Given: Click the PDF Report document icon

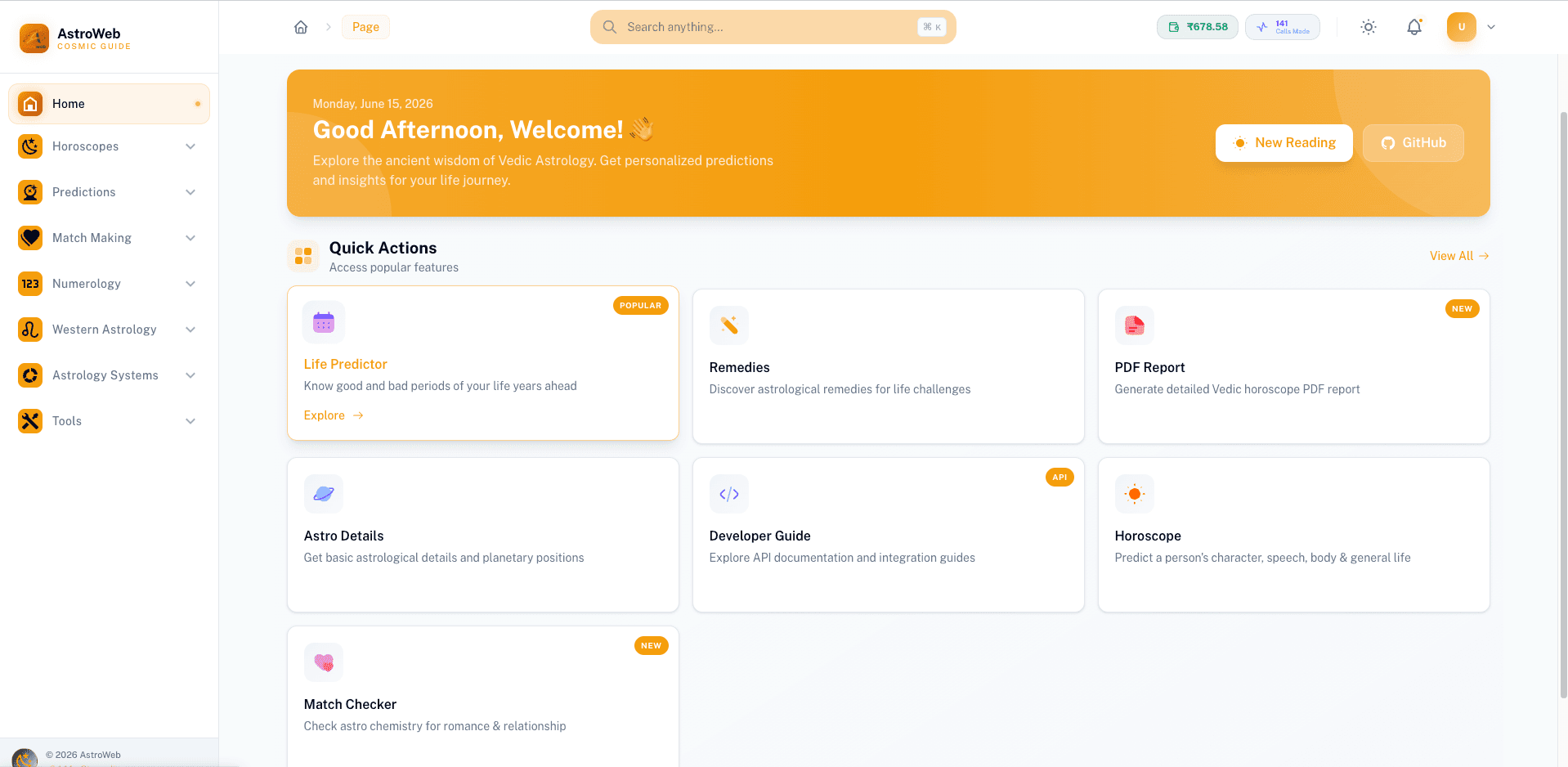Looking at the screenshot, I should coord(1135,325).
